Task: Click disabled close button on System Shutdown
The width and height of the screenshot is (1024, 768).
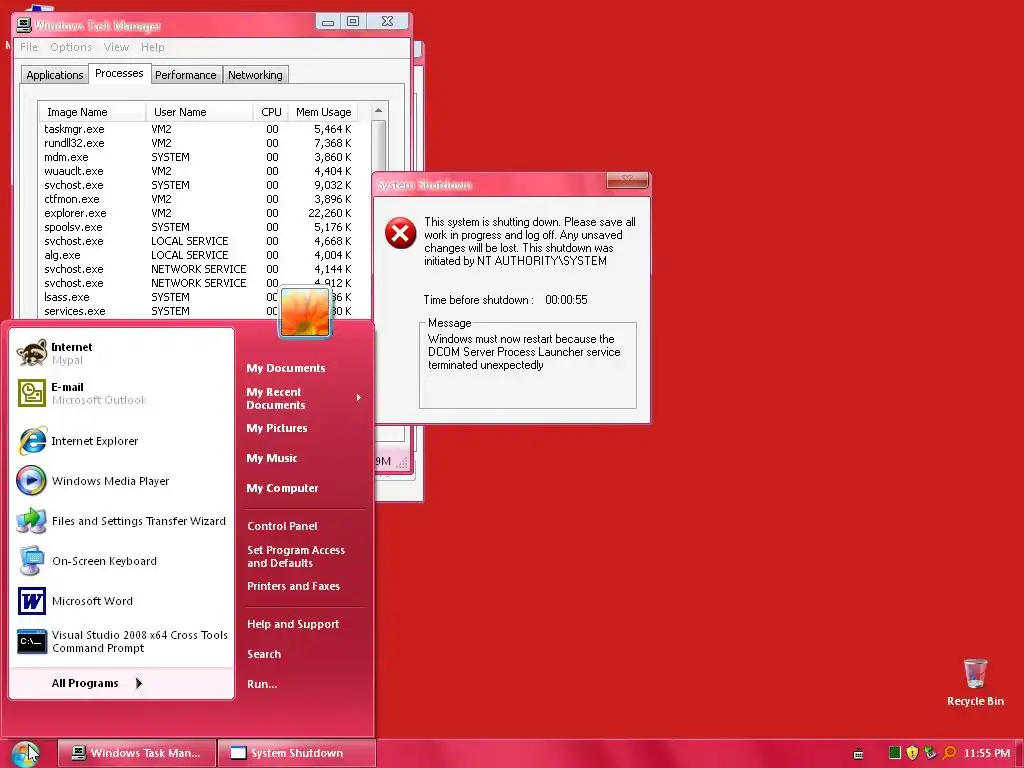Action: click(627, 180)
